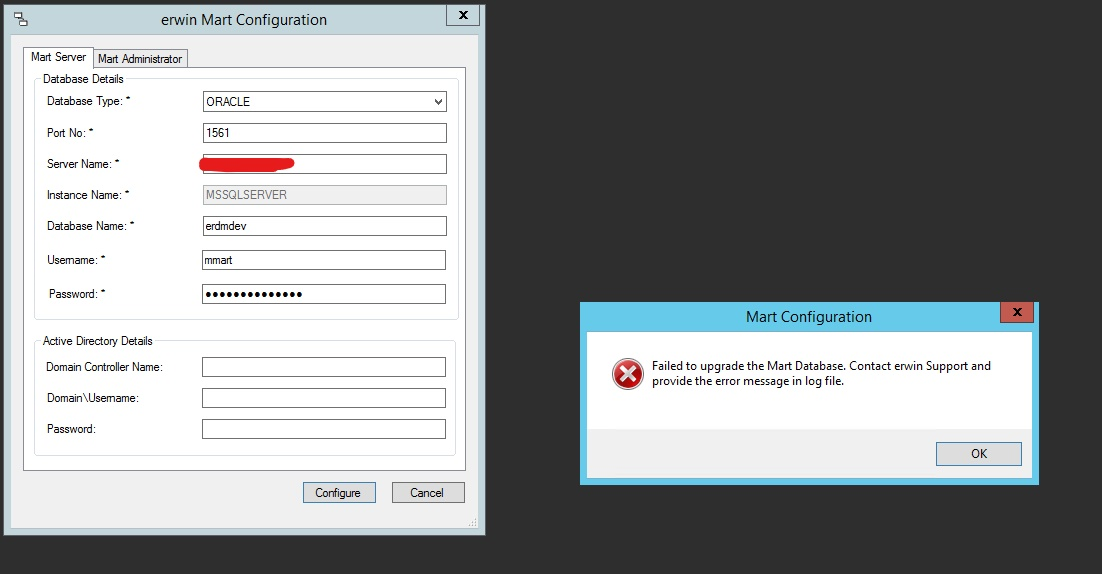Click the 'Active Directory Details' group label
This screenshot has width=1102, height=574.
[x=98, y=341]
